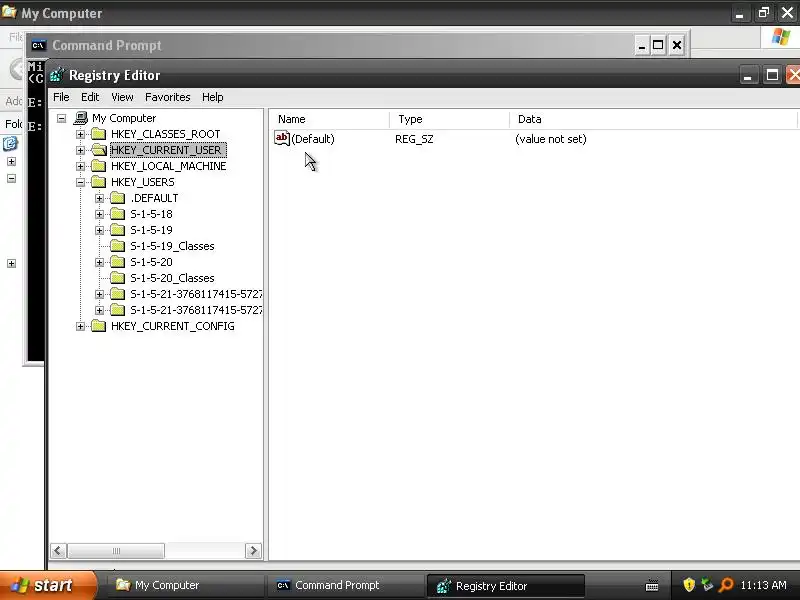Switch to Command Prompt taskbar button
The width and height of the screenshot is (800, 600).
click(345, 585)
